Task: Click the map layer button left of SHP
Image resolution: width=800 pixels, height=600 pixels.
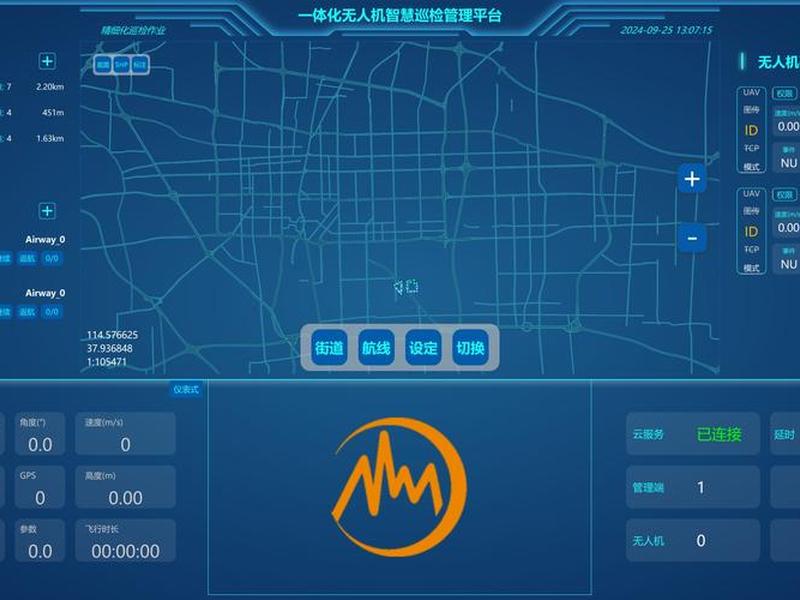Action: coord(103,65)
